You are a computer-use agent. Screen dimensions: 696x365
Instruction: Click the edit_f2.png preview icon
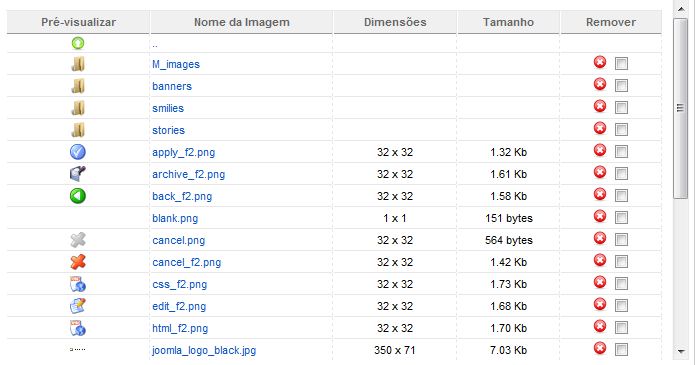pos(78,306)
